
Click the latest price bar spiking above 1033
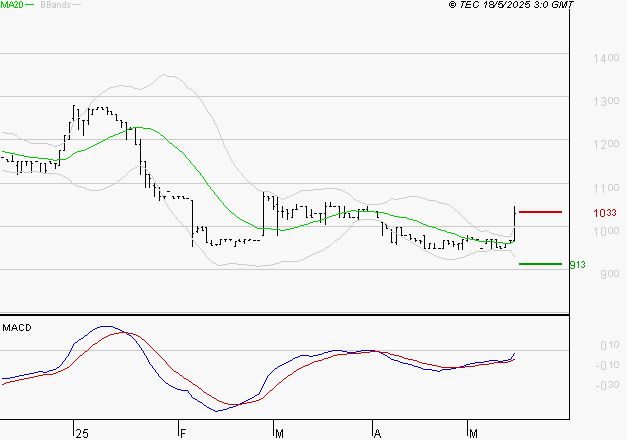click(515, 222)
